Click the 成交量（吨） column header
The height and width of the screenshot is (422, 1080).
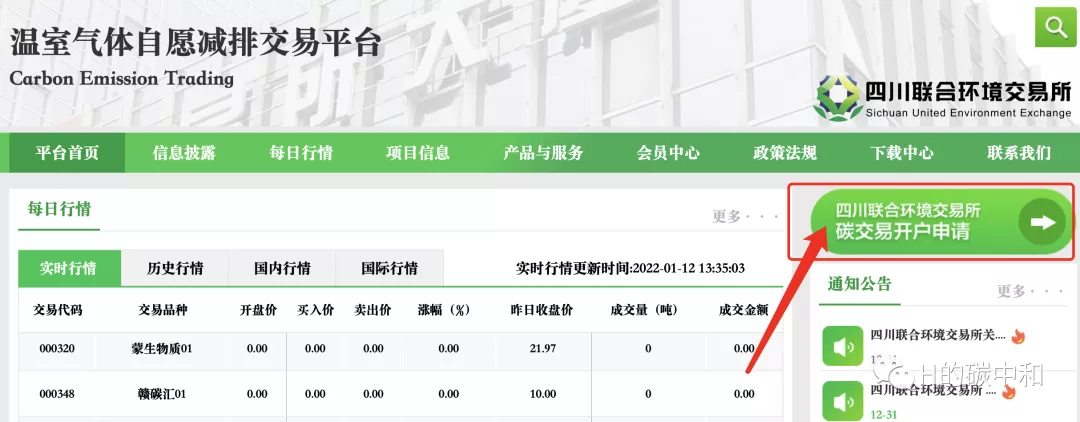[x=645, y=310]
